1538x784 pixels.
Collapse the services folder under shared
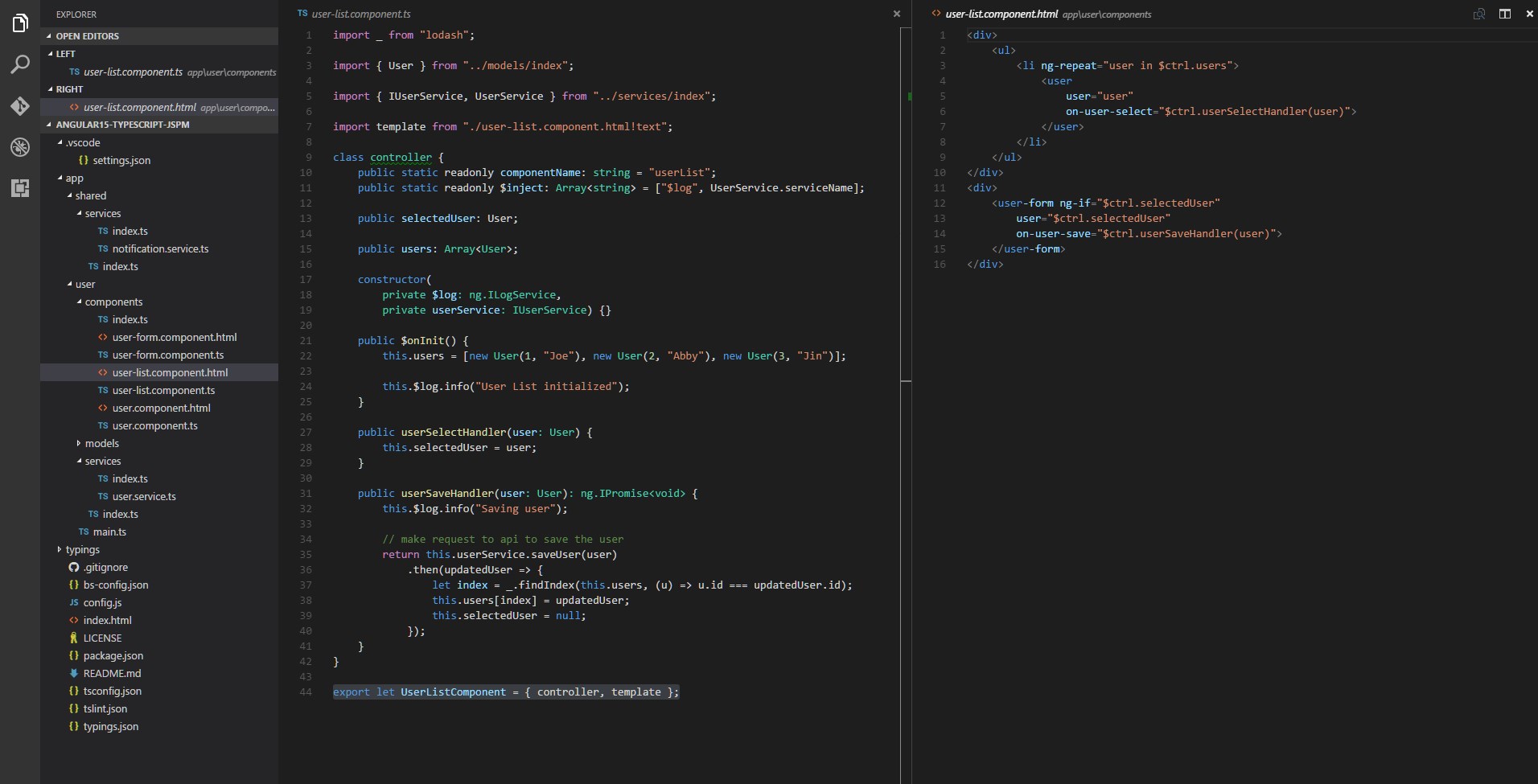point(79,213)
